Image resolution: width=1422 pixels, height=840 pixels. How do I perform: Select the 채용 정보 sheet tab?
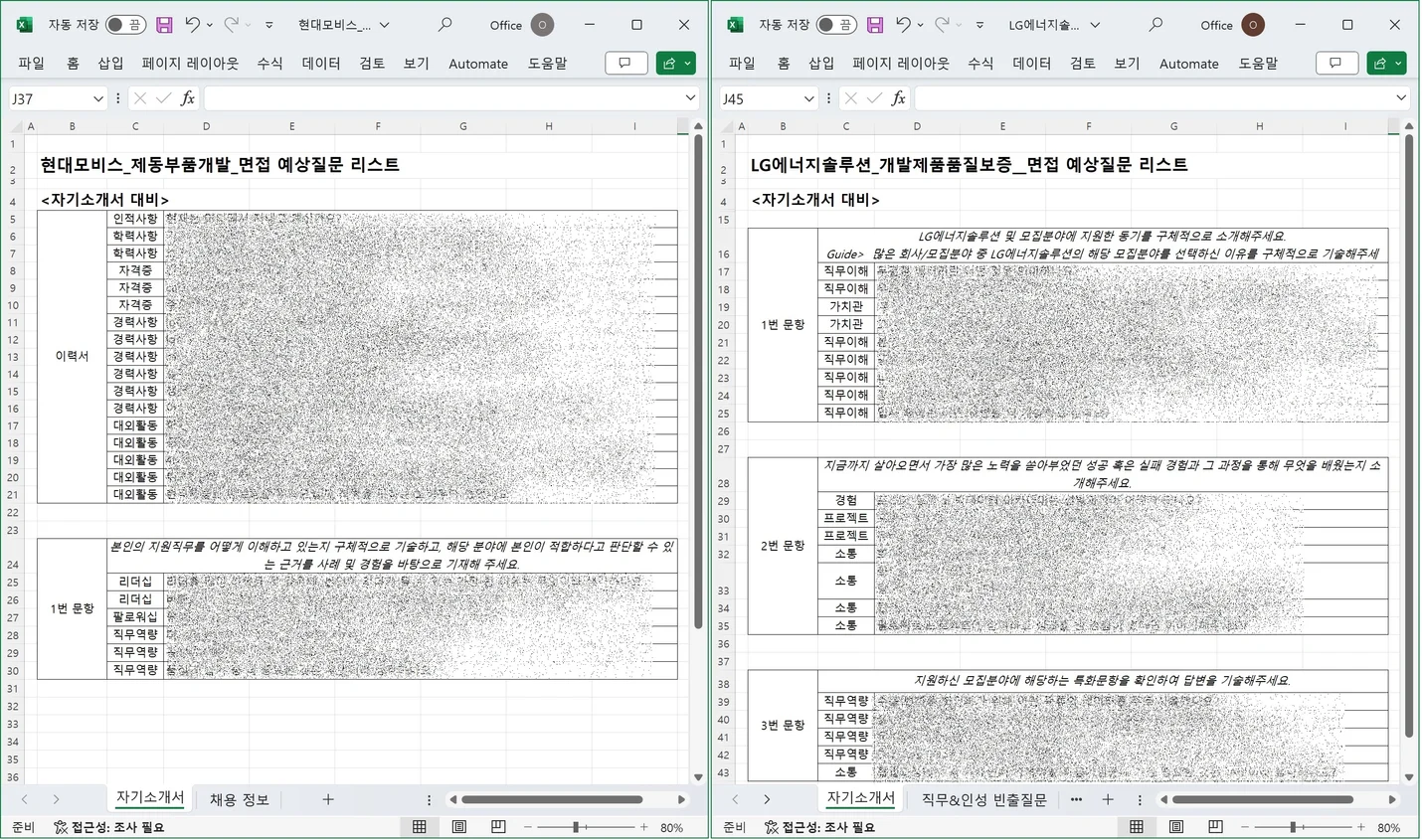coord(239,799)
